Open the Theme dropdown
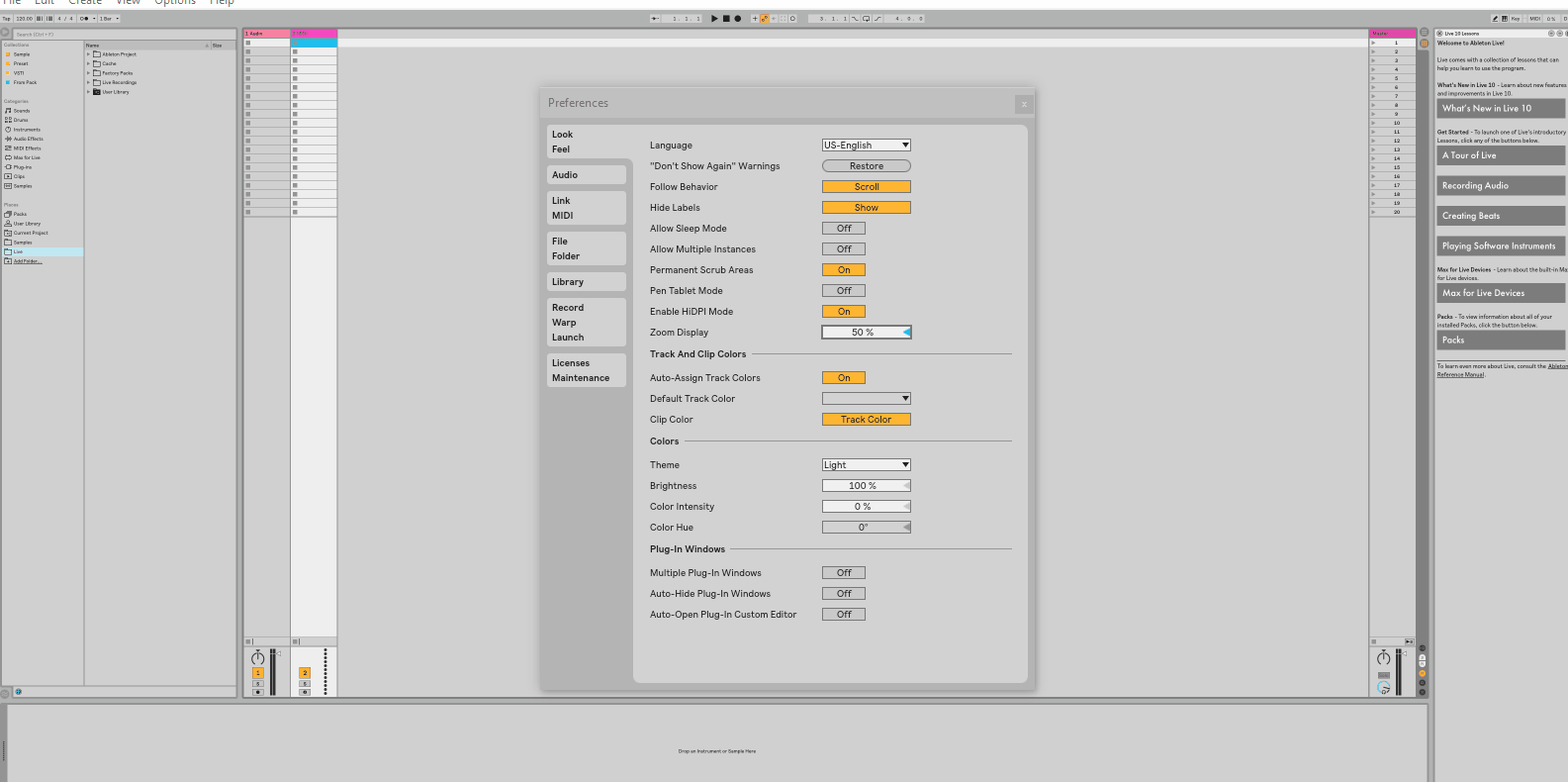This screenshot has width=1568, height=782. click(x=867, y=465)
